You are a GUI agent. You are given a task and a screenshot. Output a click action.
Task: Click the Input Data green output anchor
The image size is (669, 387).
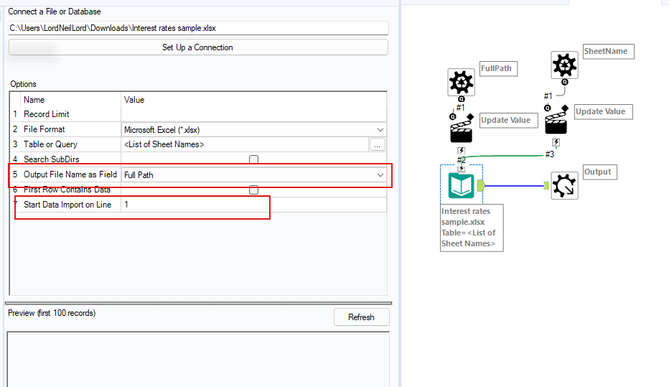[481, 186]
